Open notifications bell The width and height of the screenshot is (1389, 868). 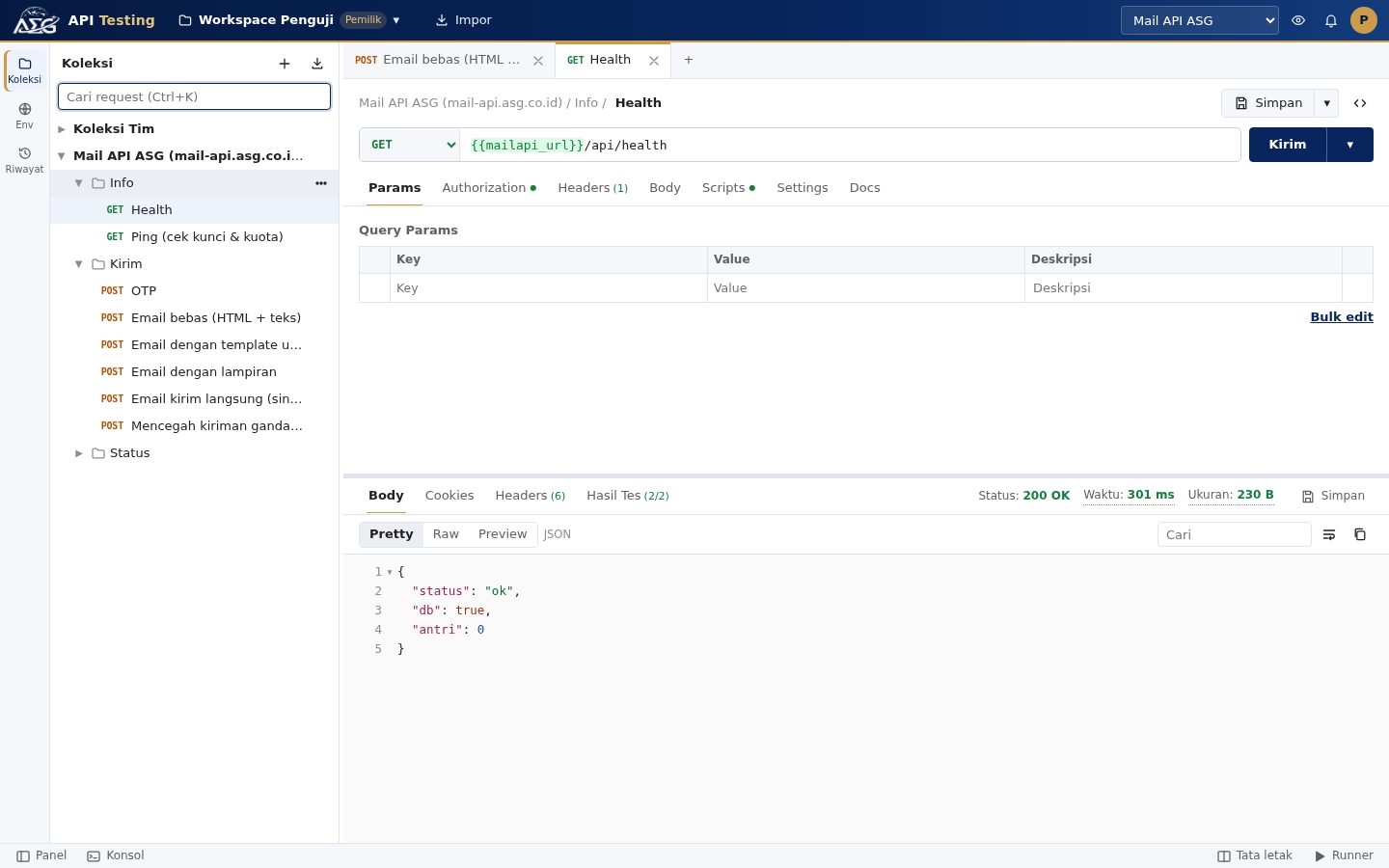point(1331,20)
